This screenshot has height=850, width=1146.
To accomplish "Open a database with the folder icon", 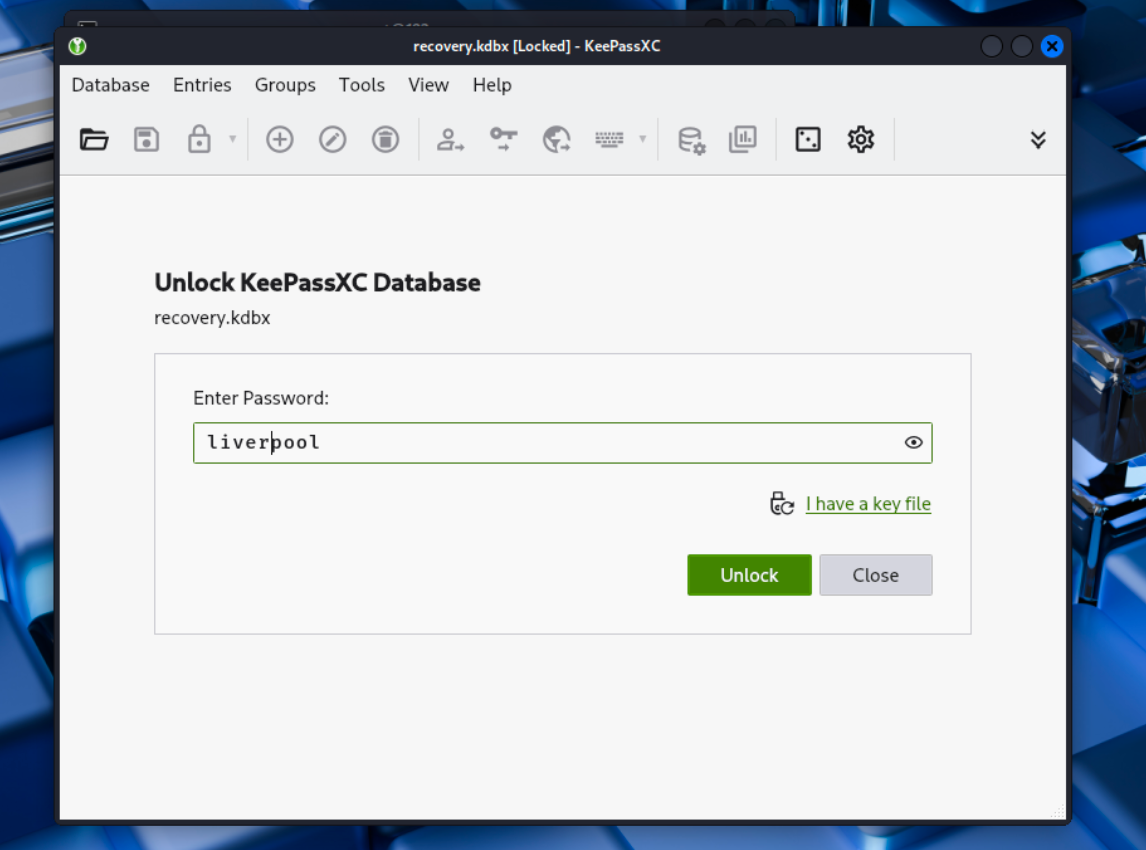I will 94,139.
